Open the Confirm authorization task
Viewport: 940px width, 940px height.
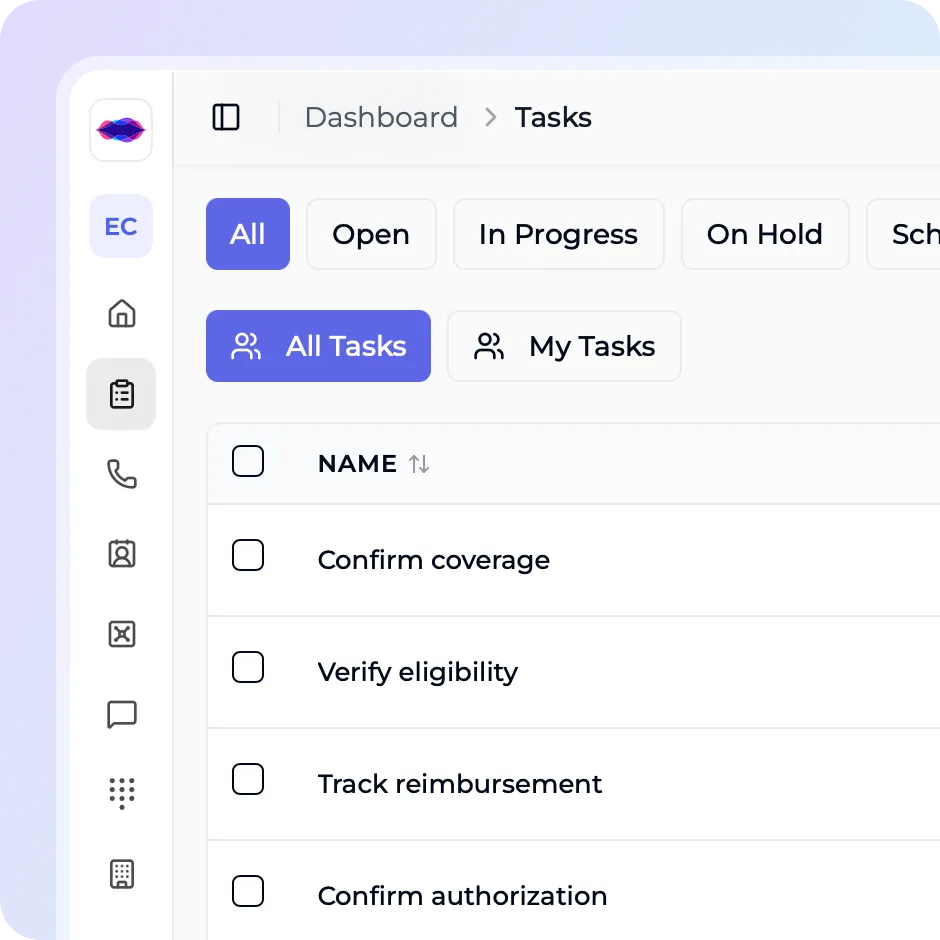[x=462, y=896]
